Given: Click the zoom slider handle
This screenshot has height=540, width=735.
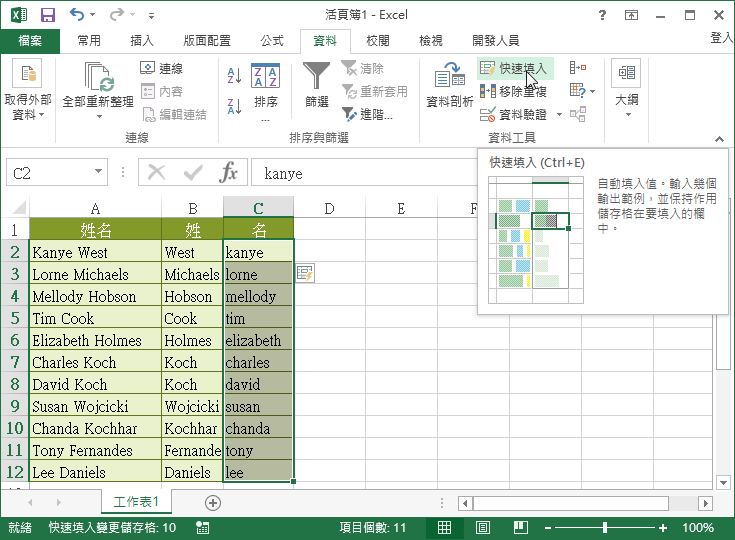Looking at the screenshot, I should pyautogui.click(x=605, y=528).
